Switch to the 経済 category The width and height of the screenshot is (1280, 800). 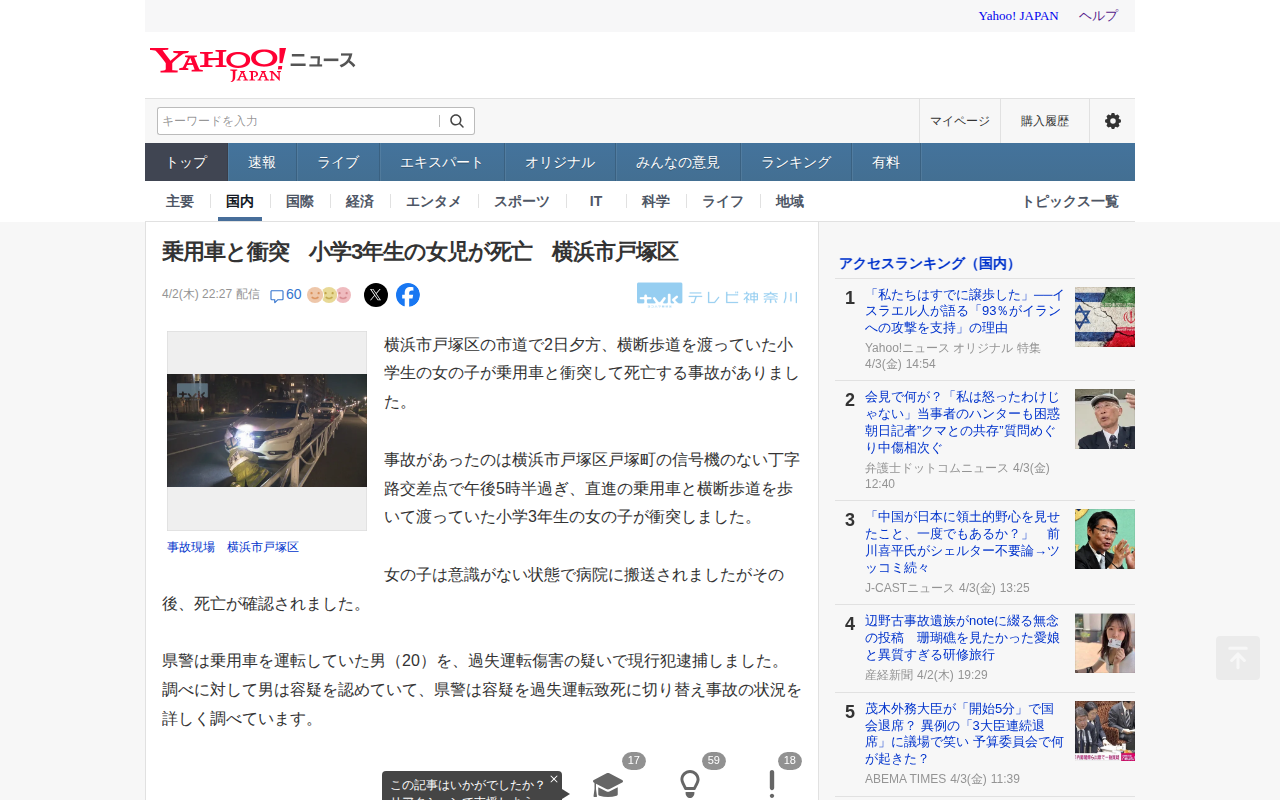[x=360, y=201]
